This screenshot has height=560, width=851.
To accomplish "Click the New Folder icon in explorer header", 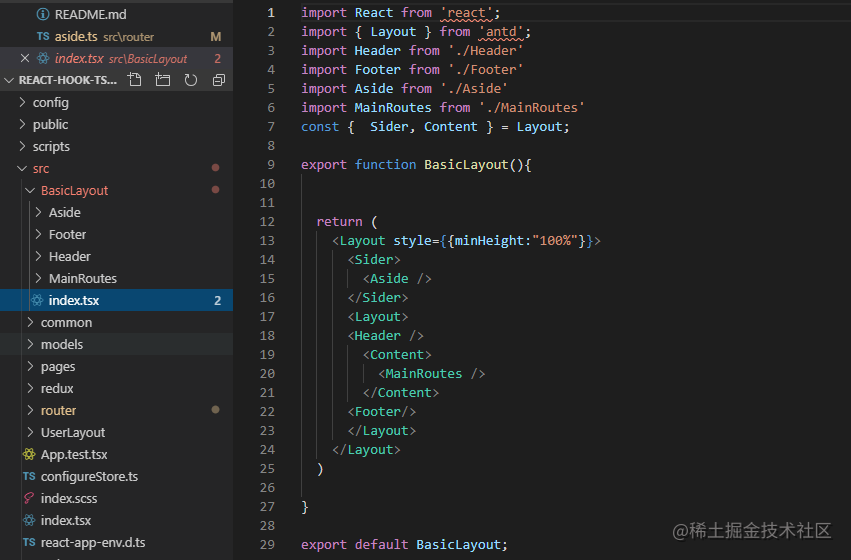I will pyautogui.click(x=162, y=80).
